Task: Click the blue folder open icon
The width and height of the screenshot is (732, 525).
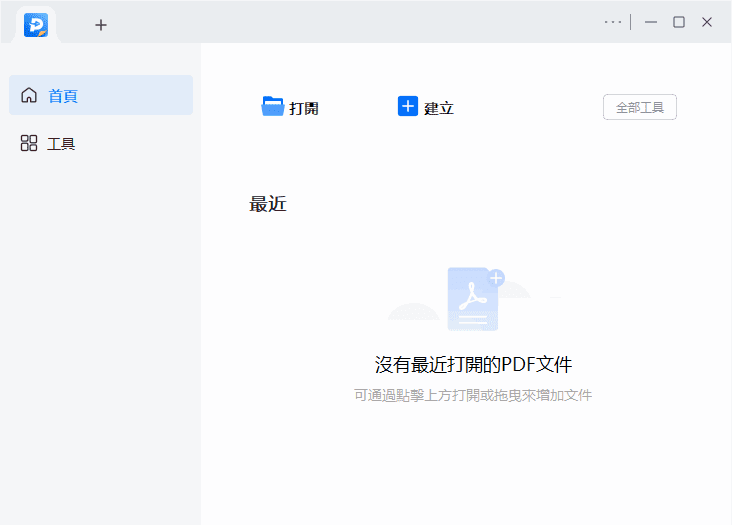Action: [x=273, y=106]
